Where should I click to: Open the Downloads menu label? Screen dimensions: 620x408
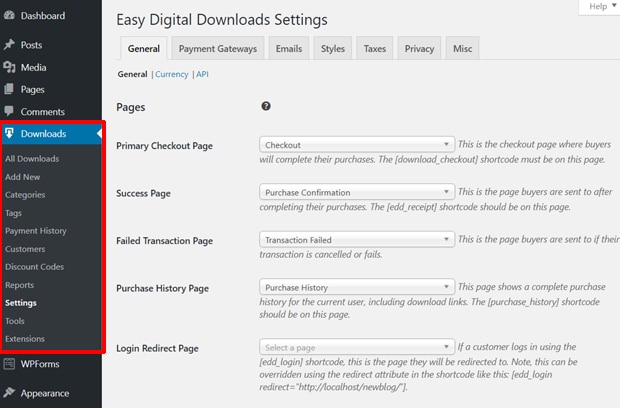43,134
